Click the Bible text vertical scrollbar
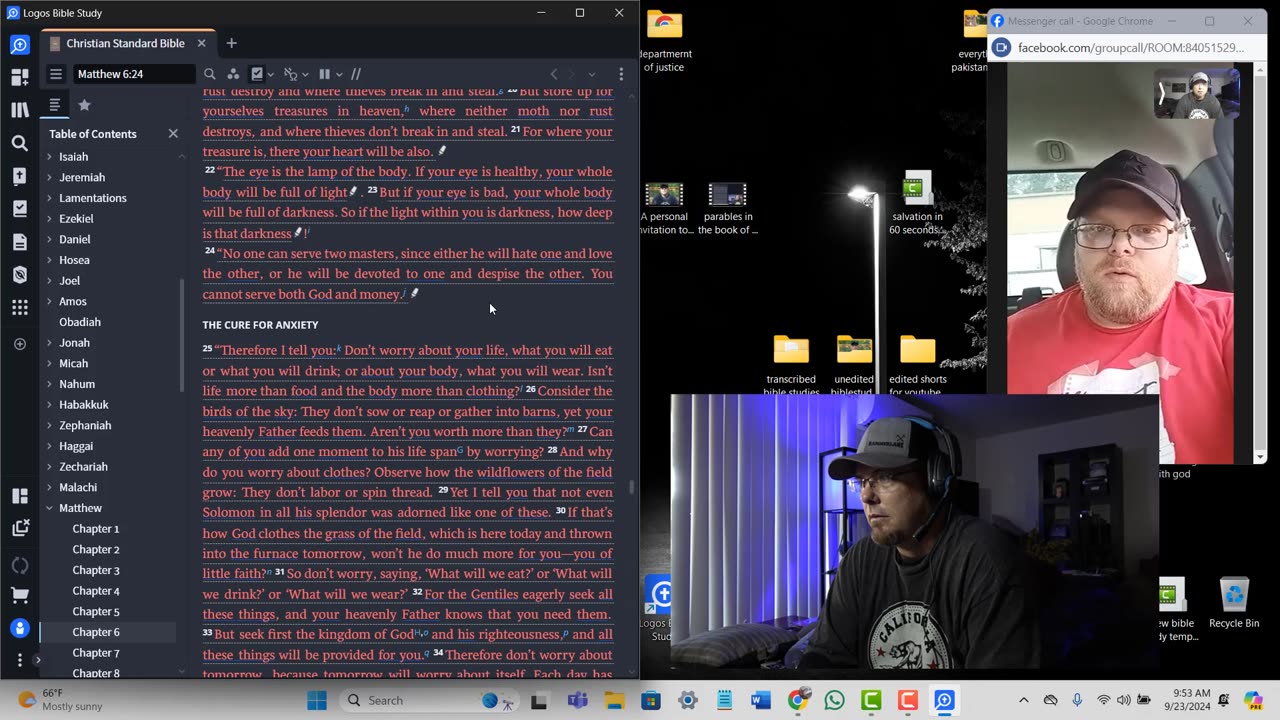1280x720 pixels. (x=631, y=487)
